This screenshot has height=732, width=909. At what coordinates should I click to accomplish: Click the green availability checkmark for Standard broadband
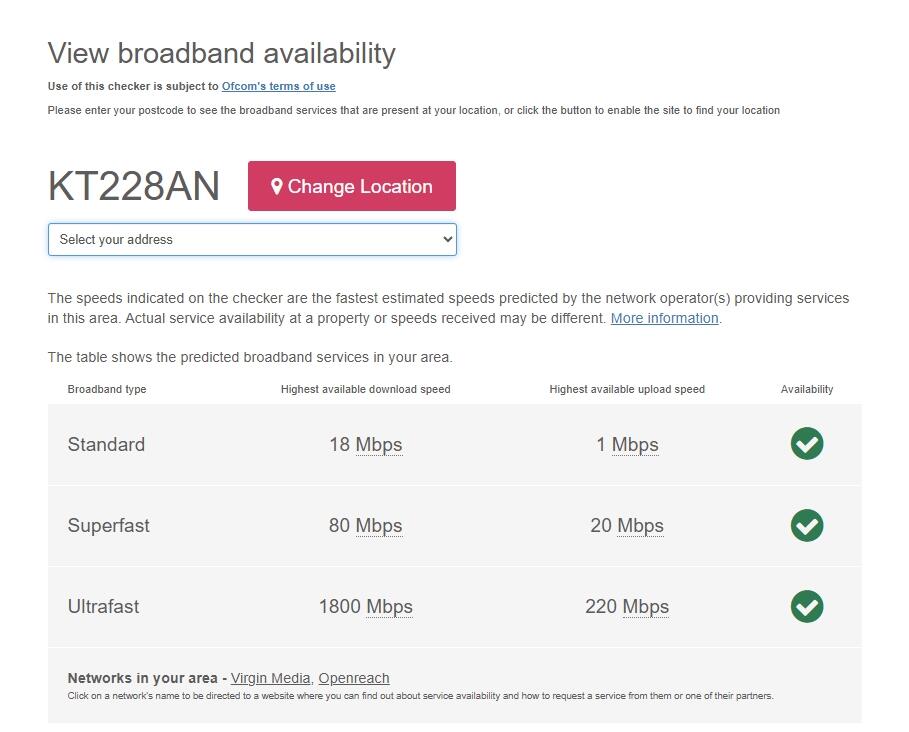[807, 444]
